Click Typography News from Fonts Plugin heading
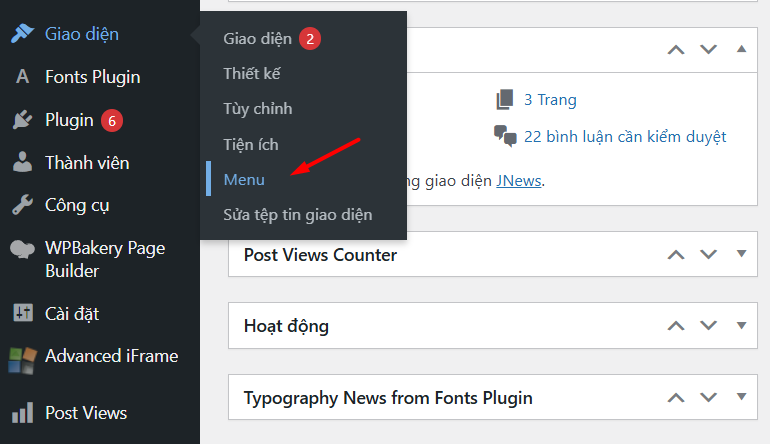The height and width of the screenshot is (444, 770). [x=388, y=398]
